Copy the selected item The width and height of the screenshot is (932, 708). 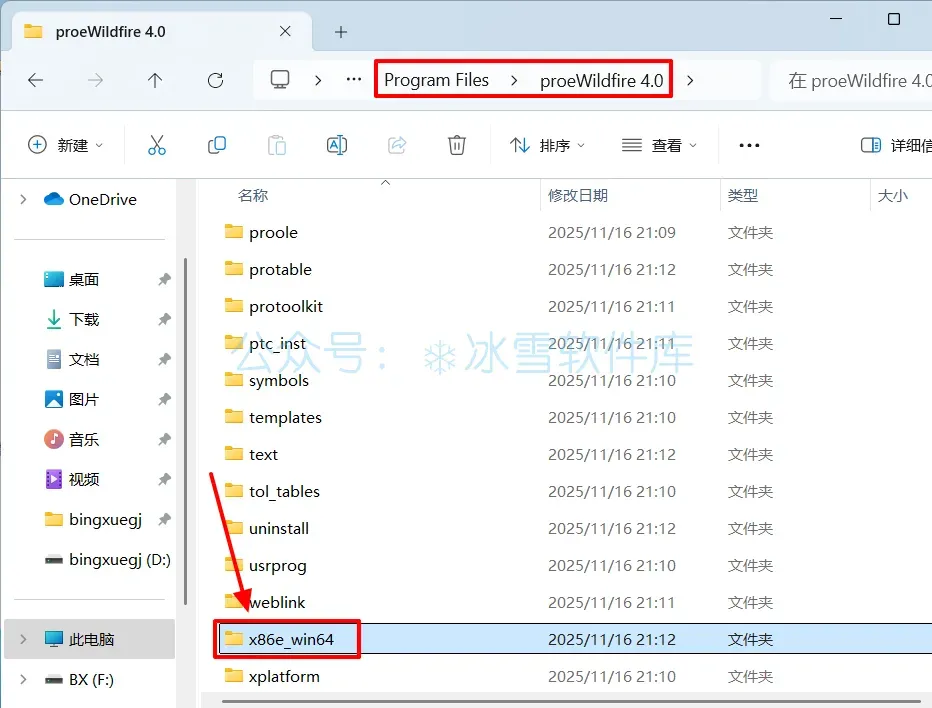217,145
